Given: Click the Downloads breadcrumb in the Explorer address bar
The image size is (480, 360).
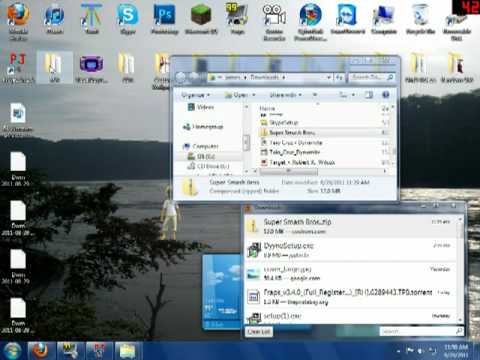Looking at the screenshot, I should click(x=264, y=77).
